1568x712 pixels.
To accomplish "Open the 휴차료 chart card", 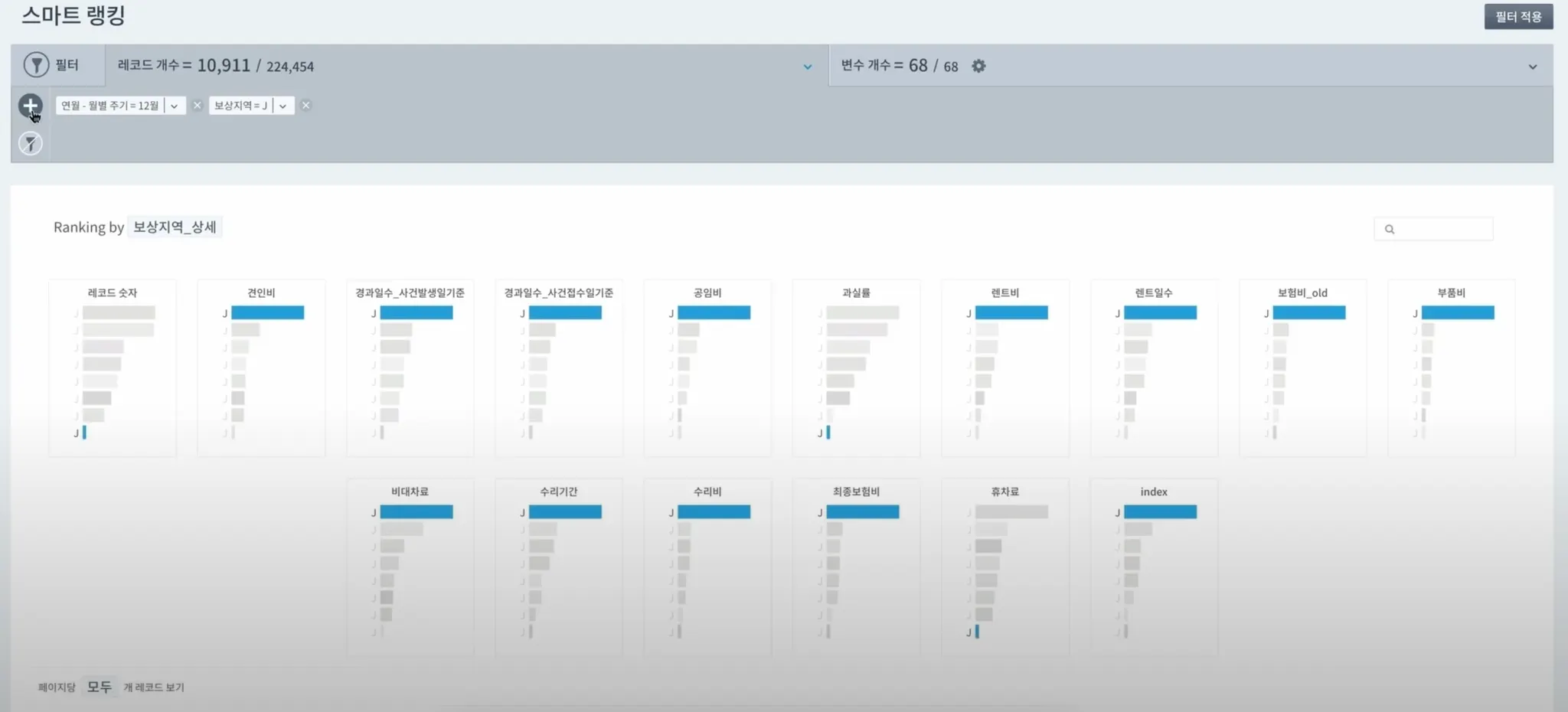I will point(1005,567).
